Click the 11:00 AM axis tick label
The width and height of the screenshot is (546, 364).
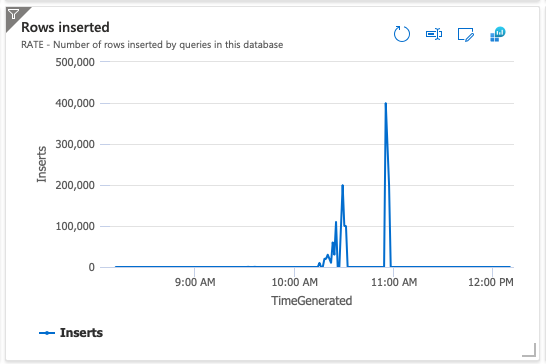[394, 282]
